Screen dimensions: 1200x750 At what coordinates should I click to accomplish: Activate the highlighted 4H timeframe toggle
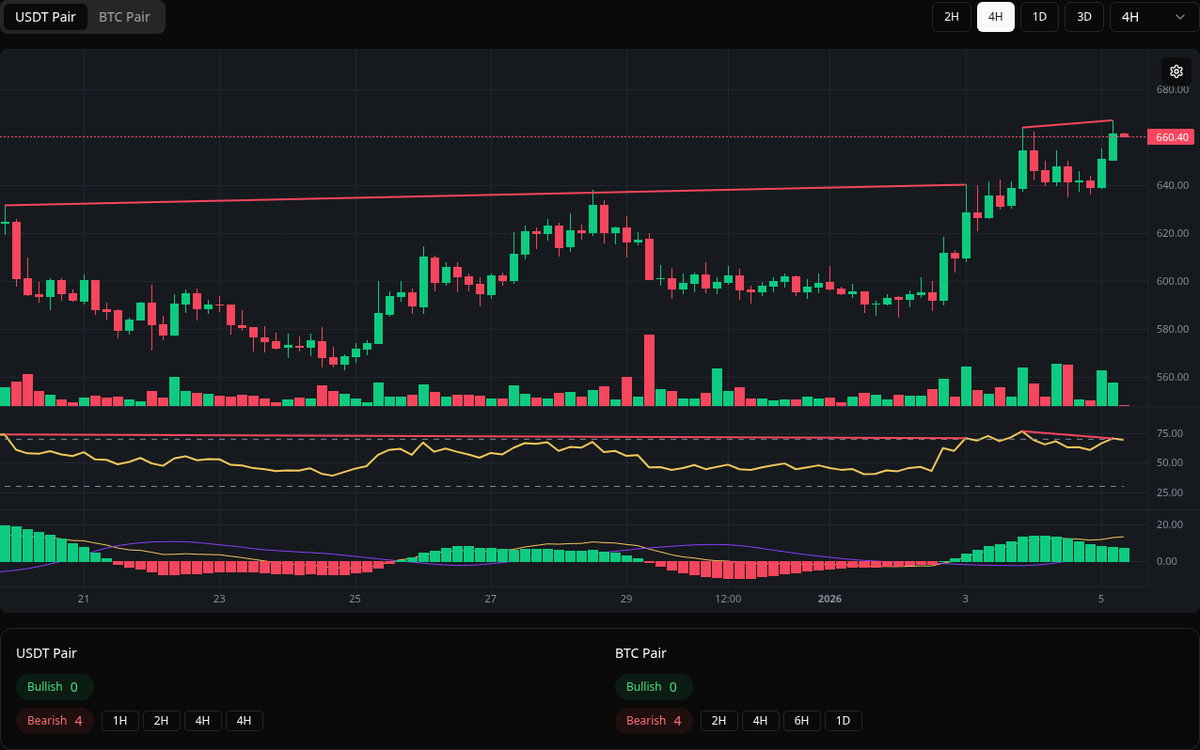tap(995, 17)
